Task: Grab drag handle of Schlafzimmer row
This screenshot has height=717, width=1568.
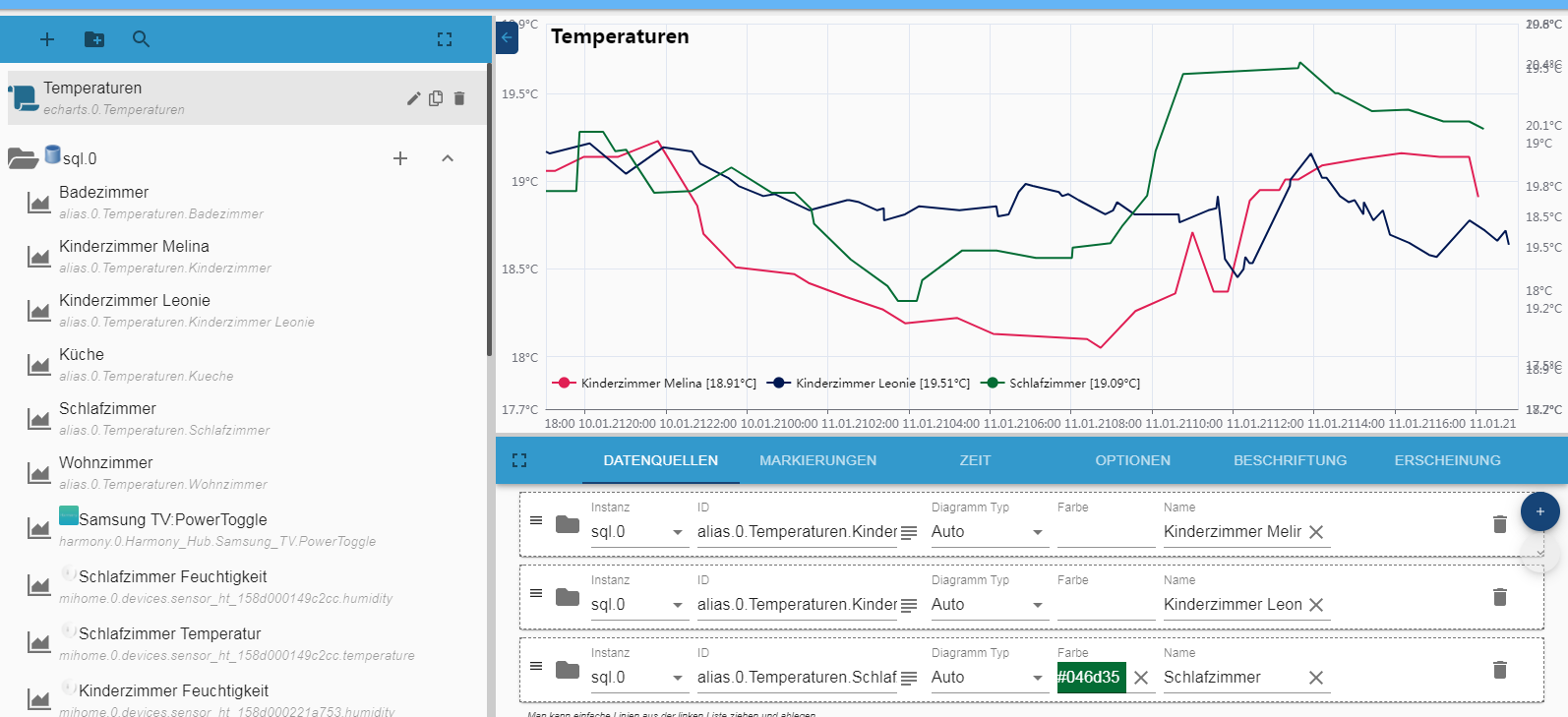Action: (x=536, y=666)
